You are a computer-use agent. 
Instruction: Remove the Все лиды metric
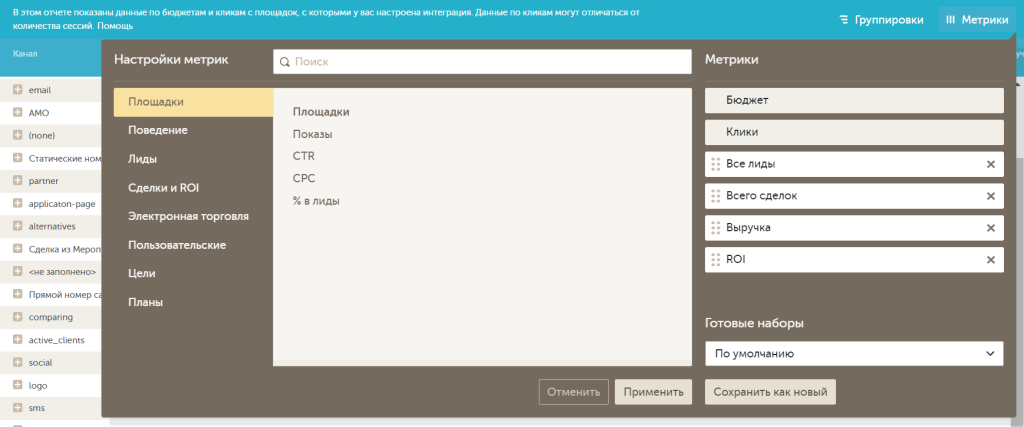(x=991, y=164)
